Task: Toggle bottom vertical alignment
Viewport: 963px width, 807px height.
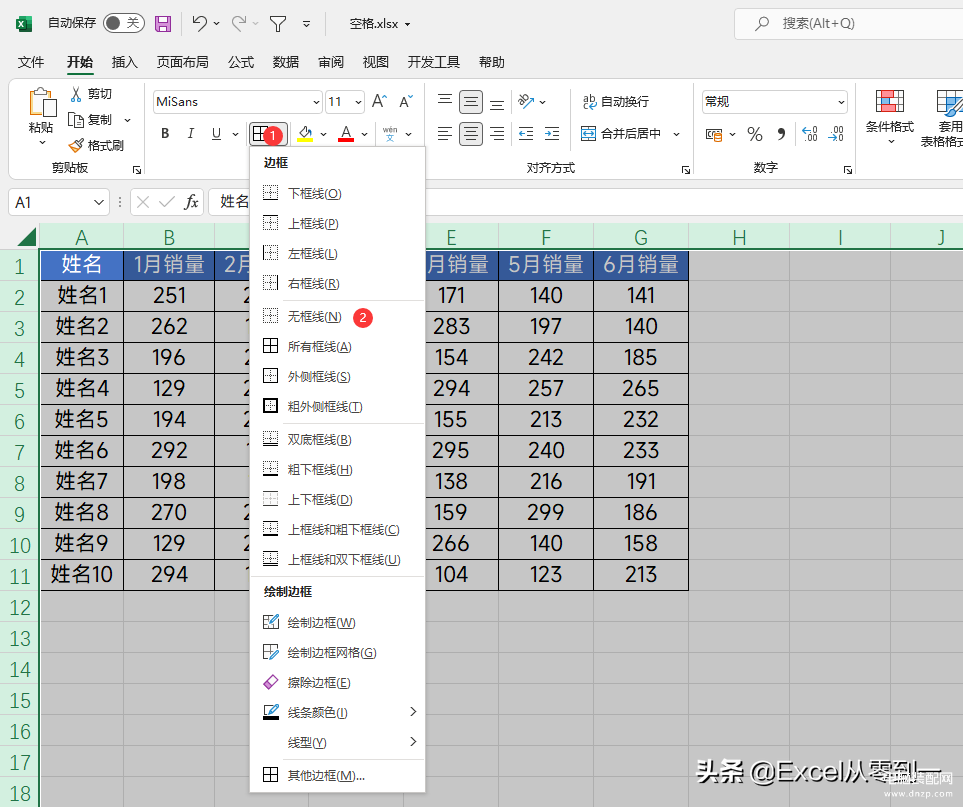Action: (497, 103)
